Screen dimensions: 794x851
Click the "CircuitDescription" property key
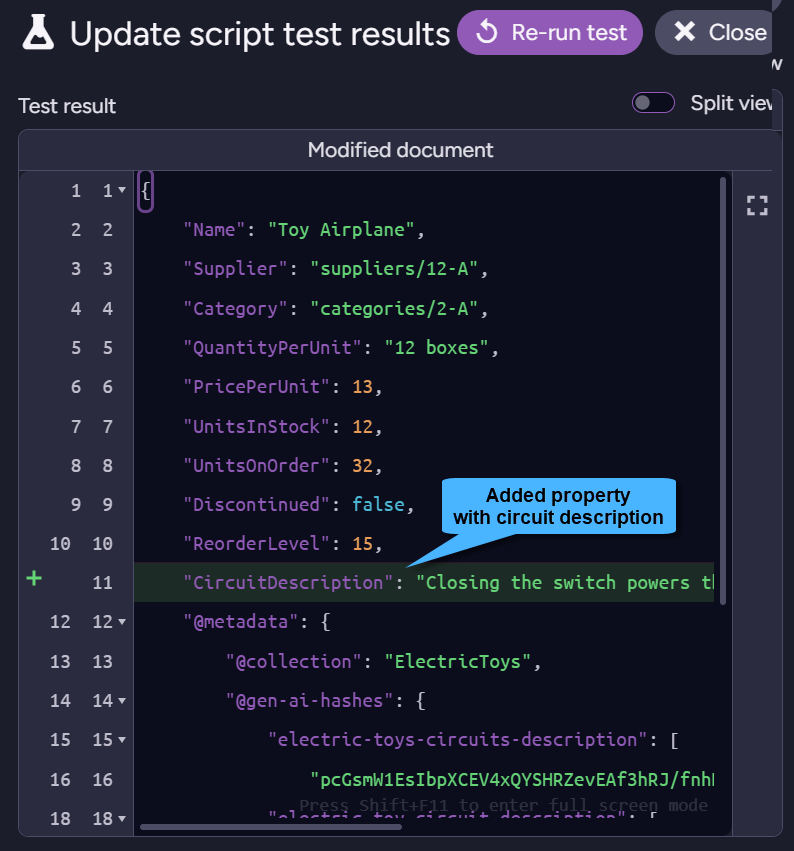click(x=288, y=583)
